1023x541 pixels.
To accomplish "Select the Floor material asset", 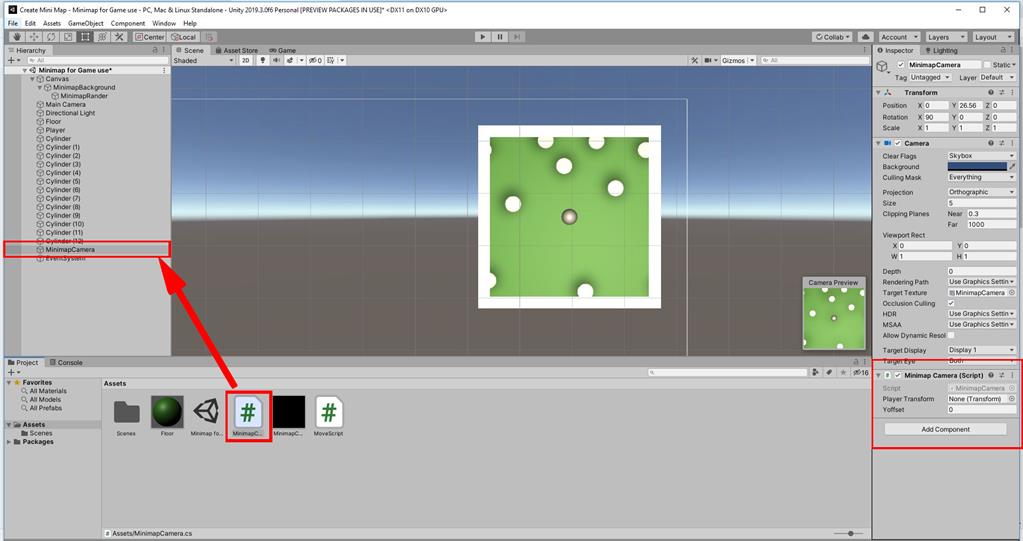I will tap(167, 416).
